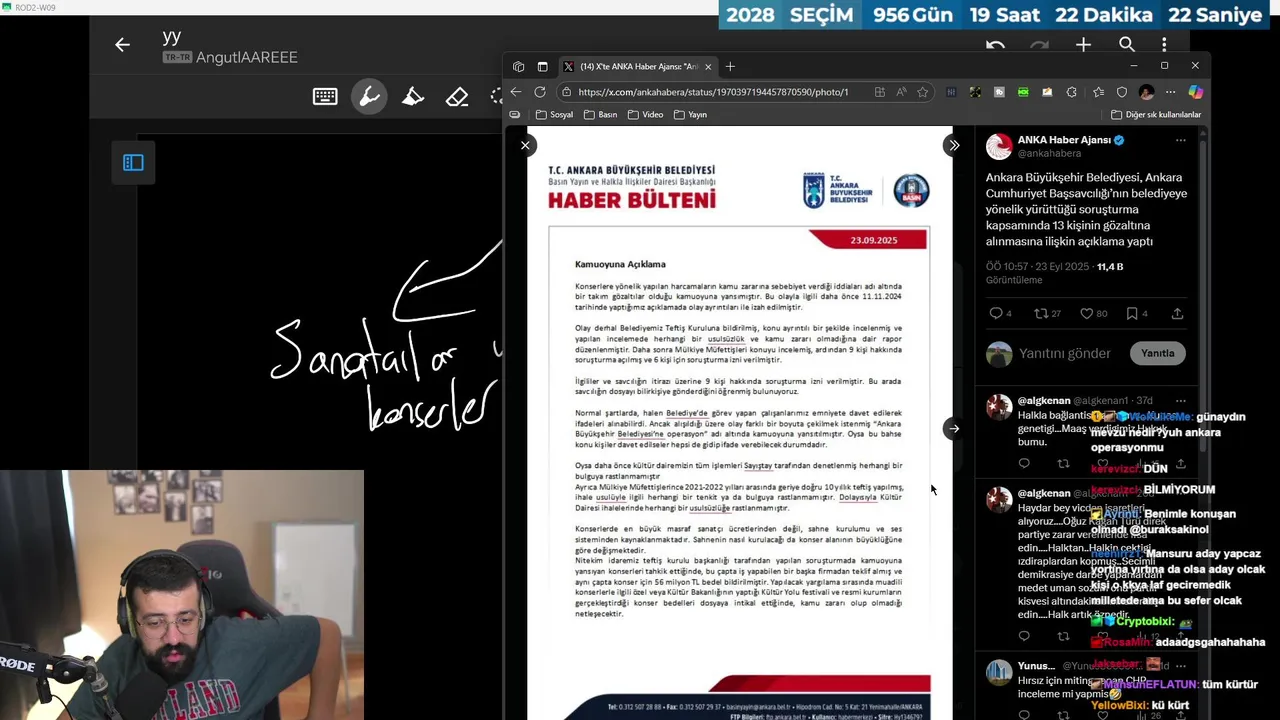Go back in the browser

point(515,92)
